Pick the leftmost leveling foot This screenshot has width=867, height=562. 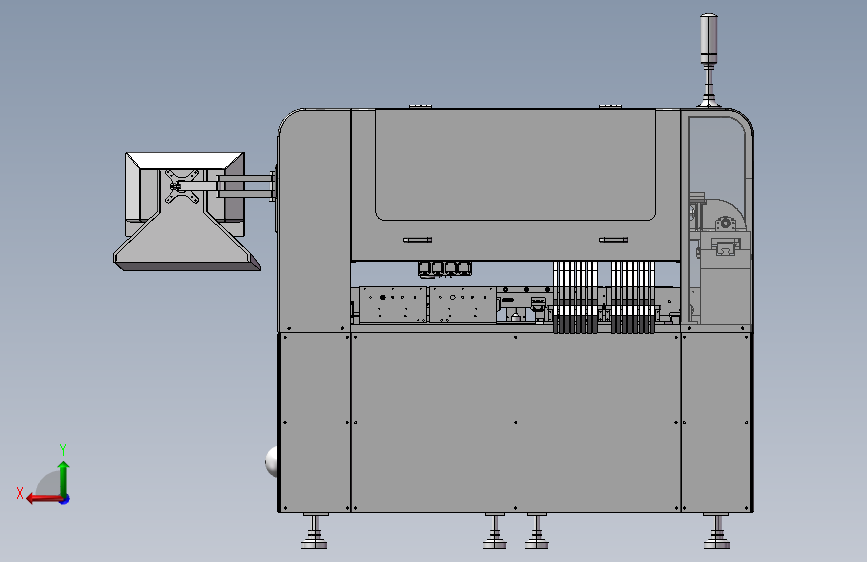(x=314, y=531)
